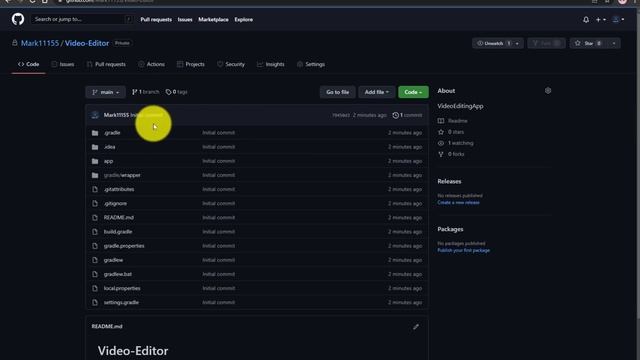Toggle the Star button

point(588,43)
